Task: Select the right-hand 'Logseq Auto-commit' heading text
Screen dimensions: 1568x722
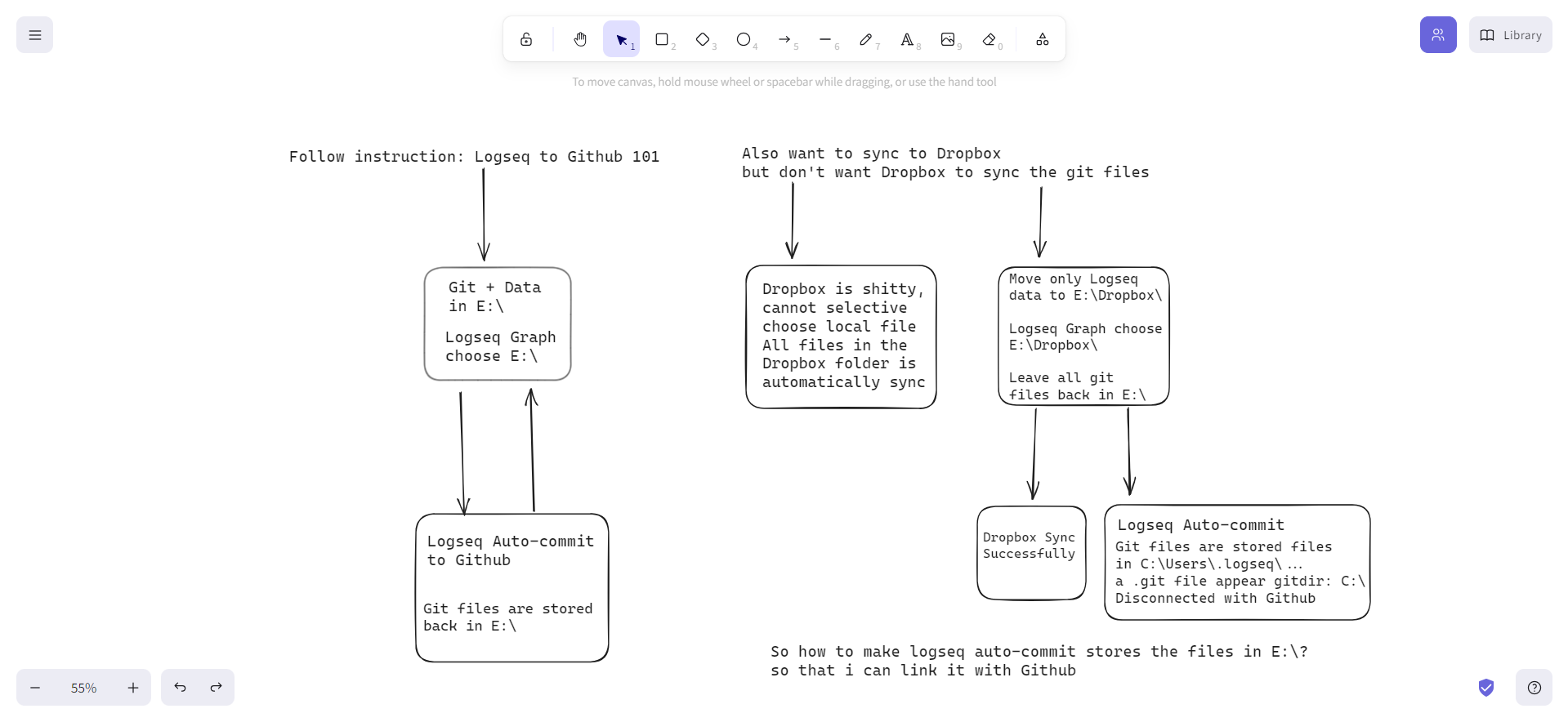Action: 1201,525
